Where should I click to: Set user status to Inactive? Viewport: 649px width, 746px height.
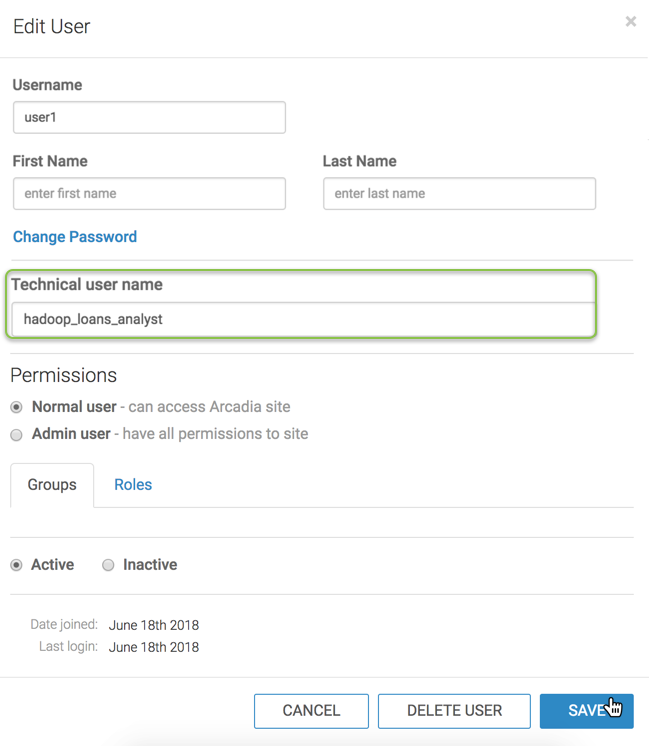tap(108, 565)
